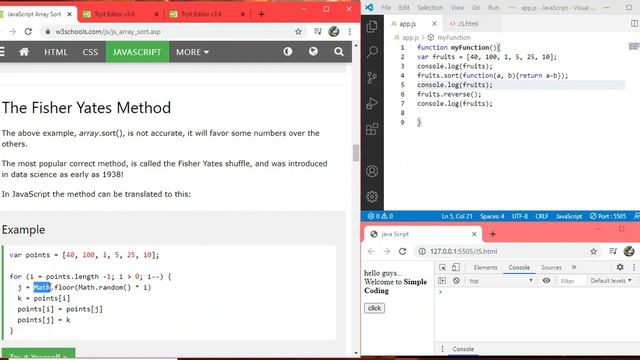Open Explorer in VS Code activity bar
Viewport: 640px width, 360px height.
[x=372, y=27]
